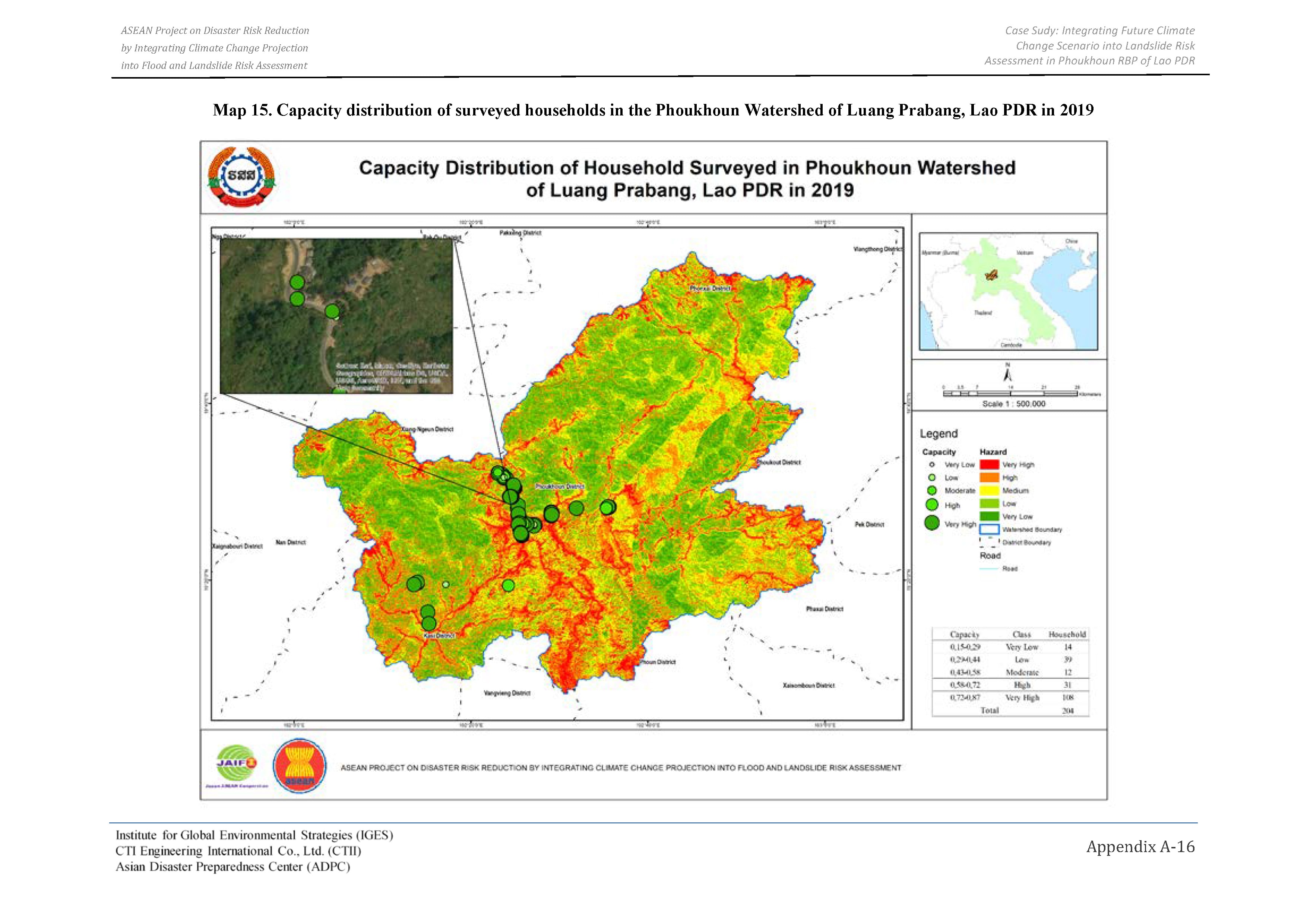Click the Map 15 caption heading

[653, 110]
